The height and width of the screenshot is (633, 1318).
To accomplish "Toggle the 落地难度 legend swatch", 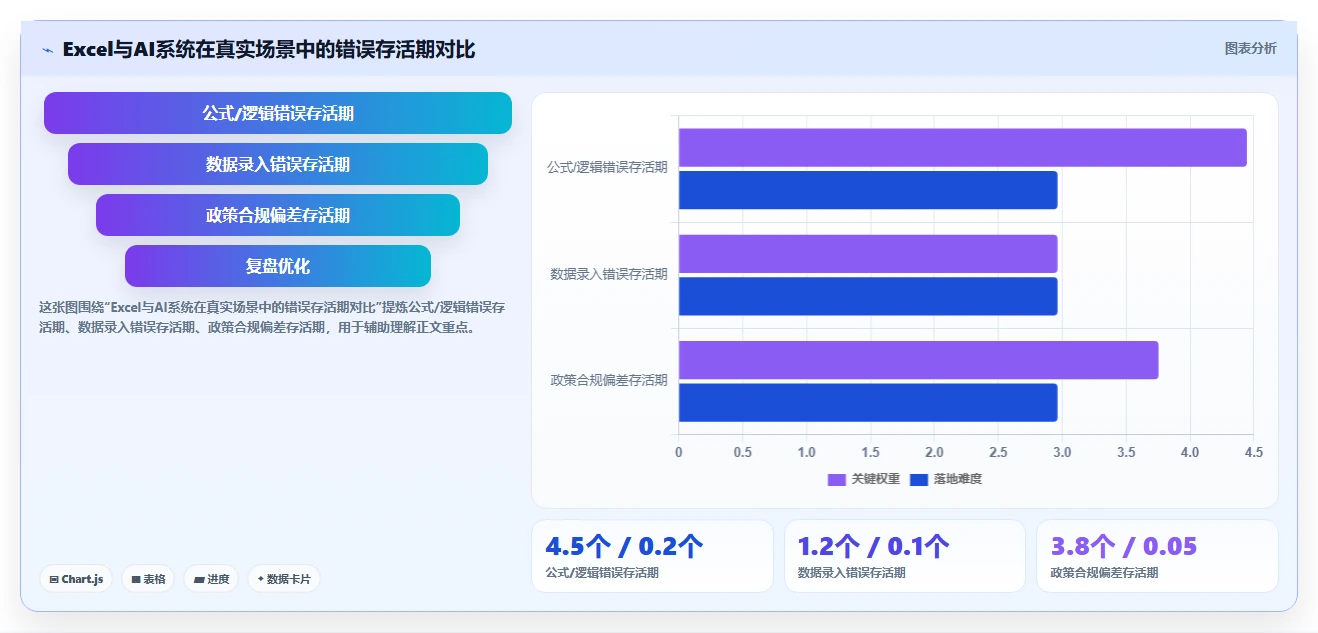I will [920, 480].
